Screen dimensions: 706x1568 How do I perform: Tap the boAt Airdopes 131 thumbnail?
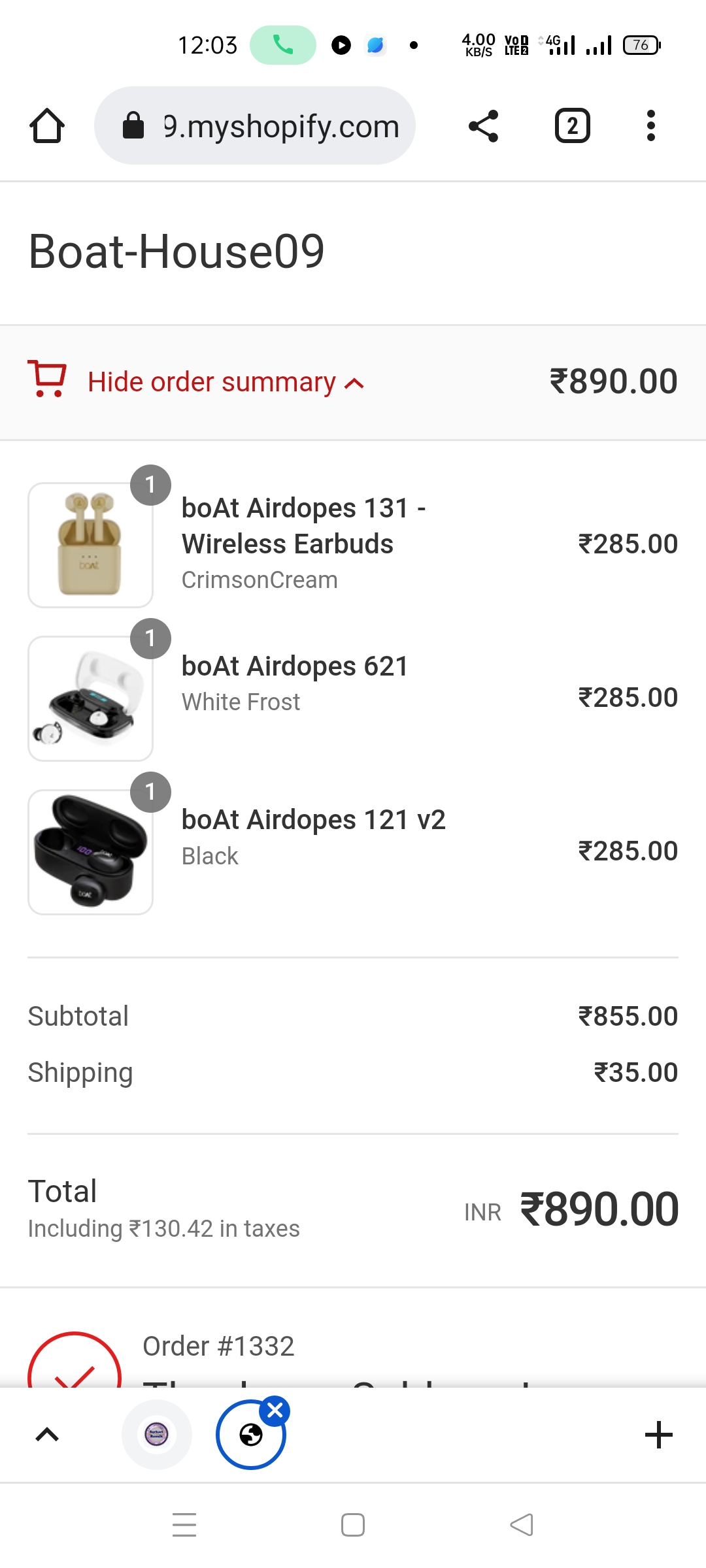pyautogui.click(x=90, y=545)
